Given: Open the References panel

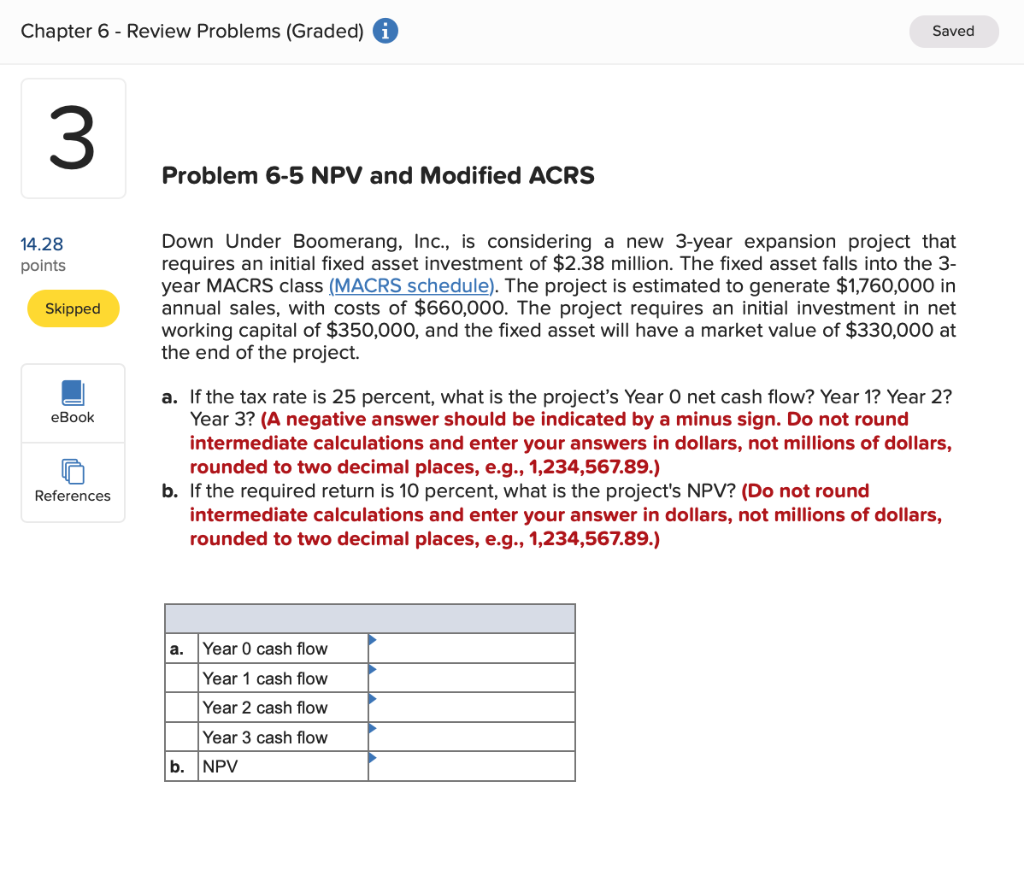Looking at the screenshot, I should (72, 483).
